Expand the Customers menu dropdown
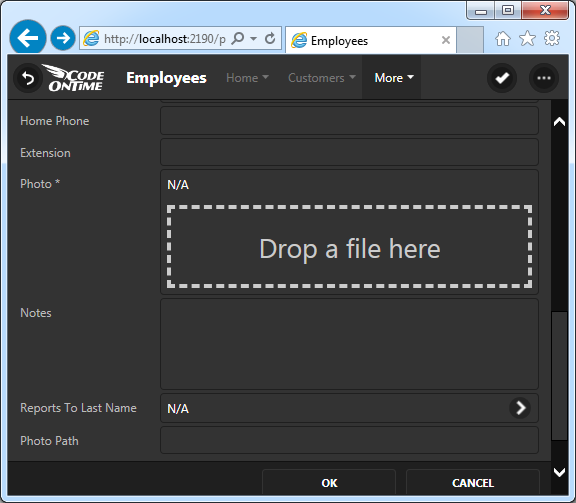 click(322, 78)
